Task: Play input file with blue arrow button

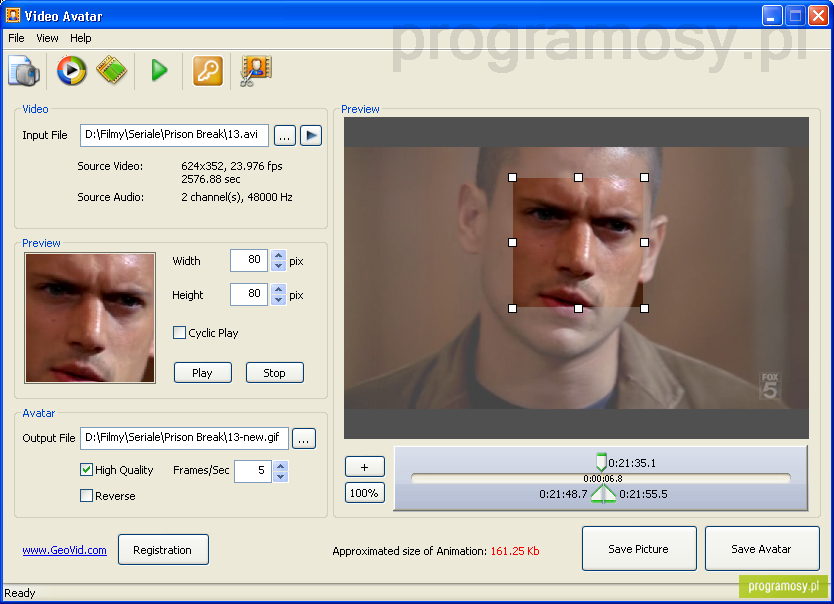Action: (x=311, y=136)
